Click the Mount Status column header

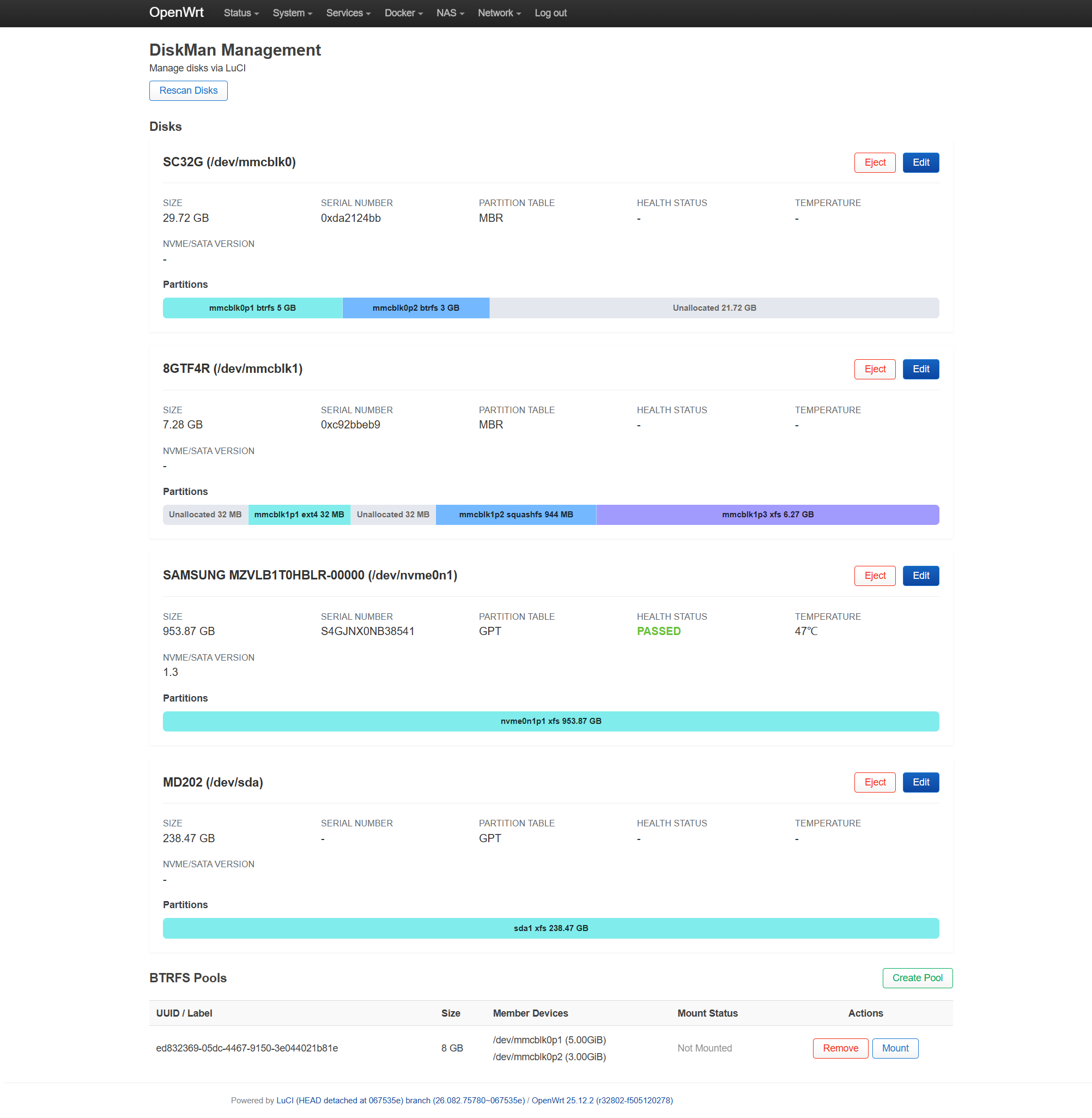click(x=707, y=1013)
